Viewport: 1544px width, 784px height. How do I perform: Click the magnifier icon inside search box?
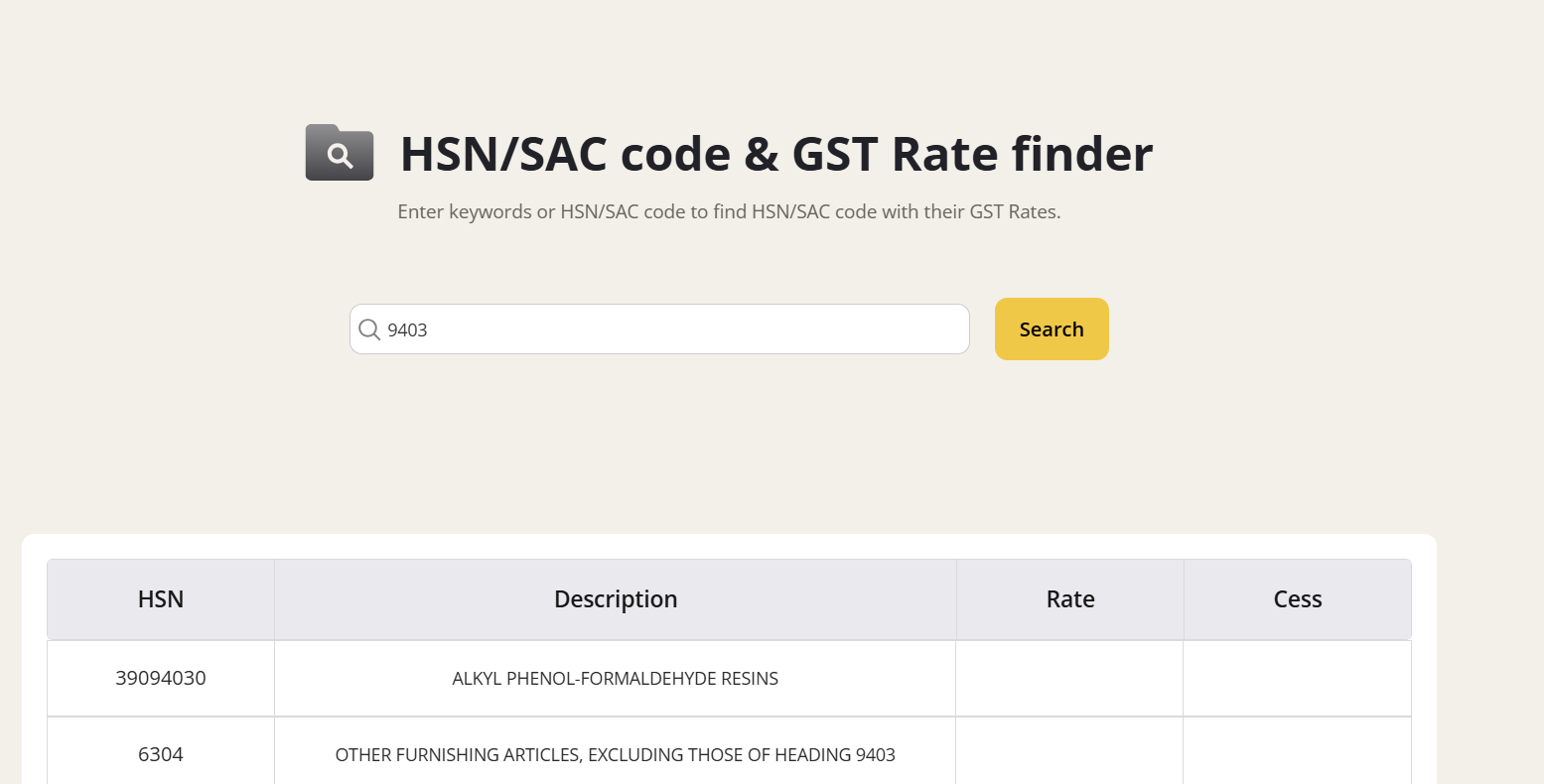369,329
